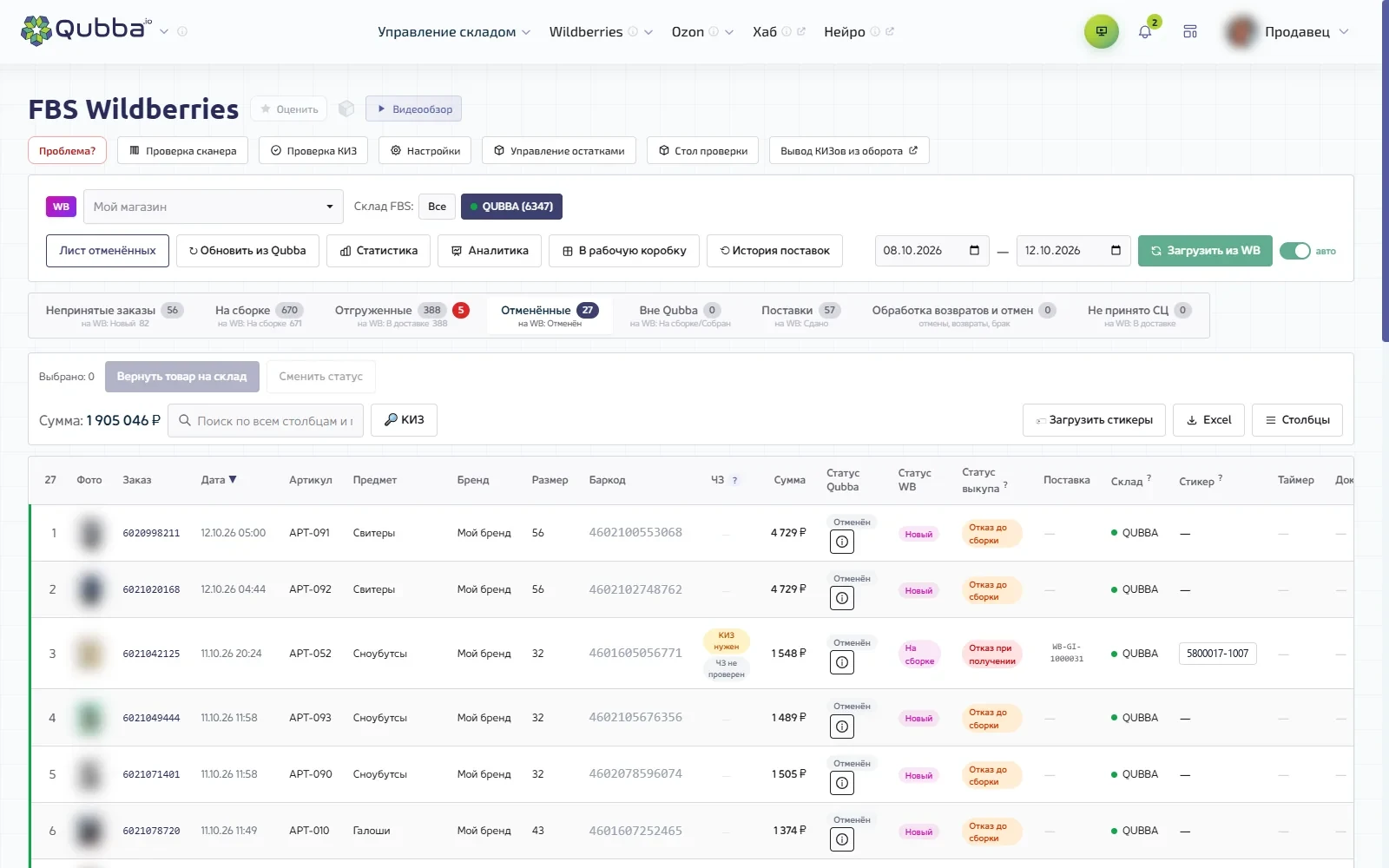The height and width of the screenshot is (868, 1389).
Task: Open the Продавец account dropdown
Action: click(1287, 32)
